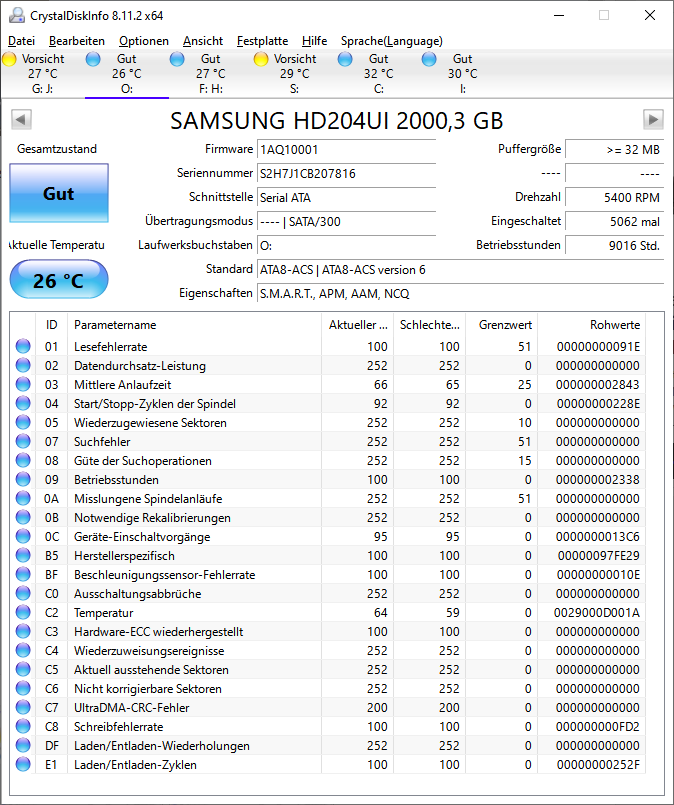The width and height of the screenshot is (674, 805).
Task: Select the F: H: disk tab
Action: tap(210, 73)
